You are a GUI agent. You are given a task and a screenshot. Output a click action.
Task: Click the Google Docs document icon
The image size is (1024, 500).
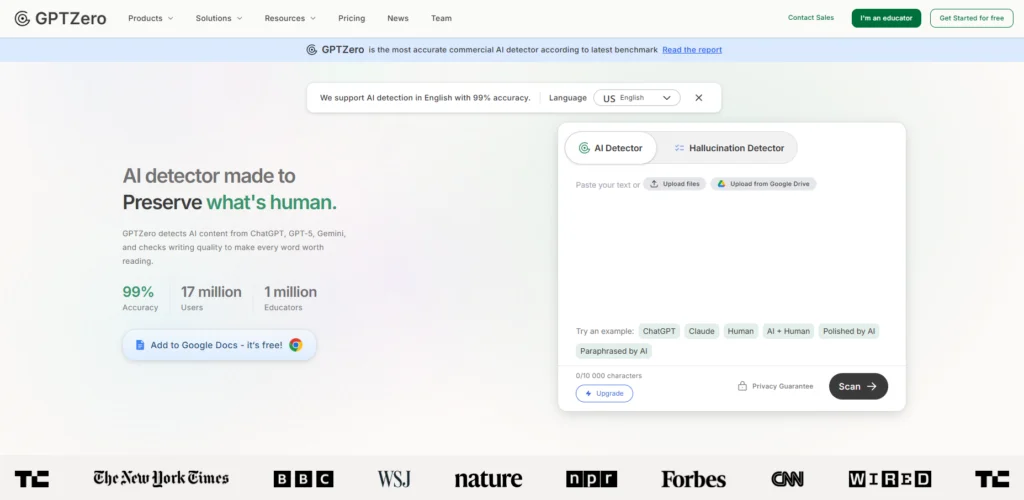(x=140, y=345)
